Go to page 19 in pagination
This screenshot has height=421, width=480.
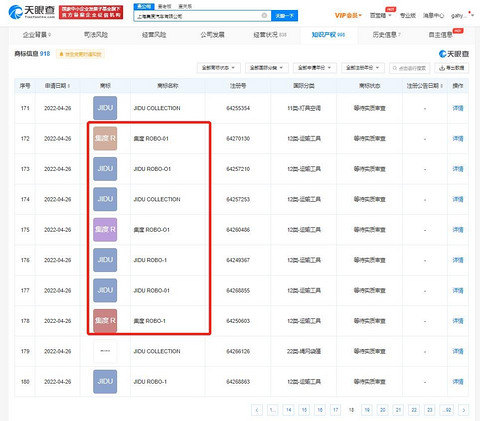pyautogui.click(x=367, y=410)
